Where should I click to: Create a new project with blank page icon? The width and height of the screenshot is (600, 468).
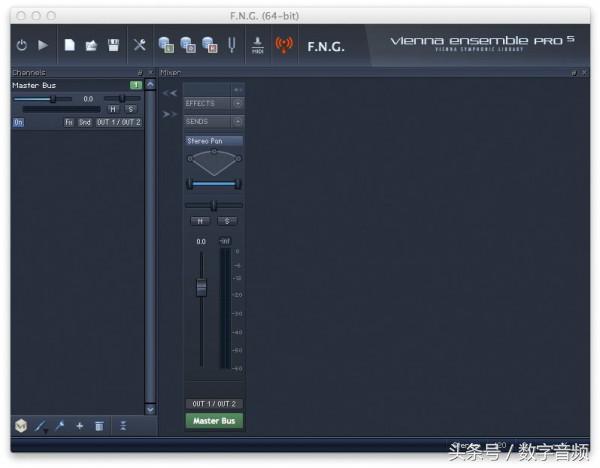point(70,45)
